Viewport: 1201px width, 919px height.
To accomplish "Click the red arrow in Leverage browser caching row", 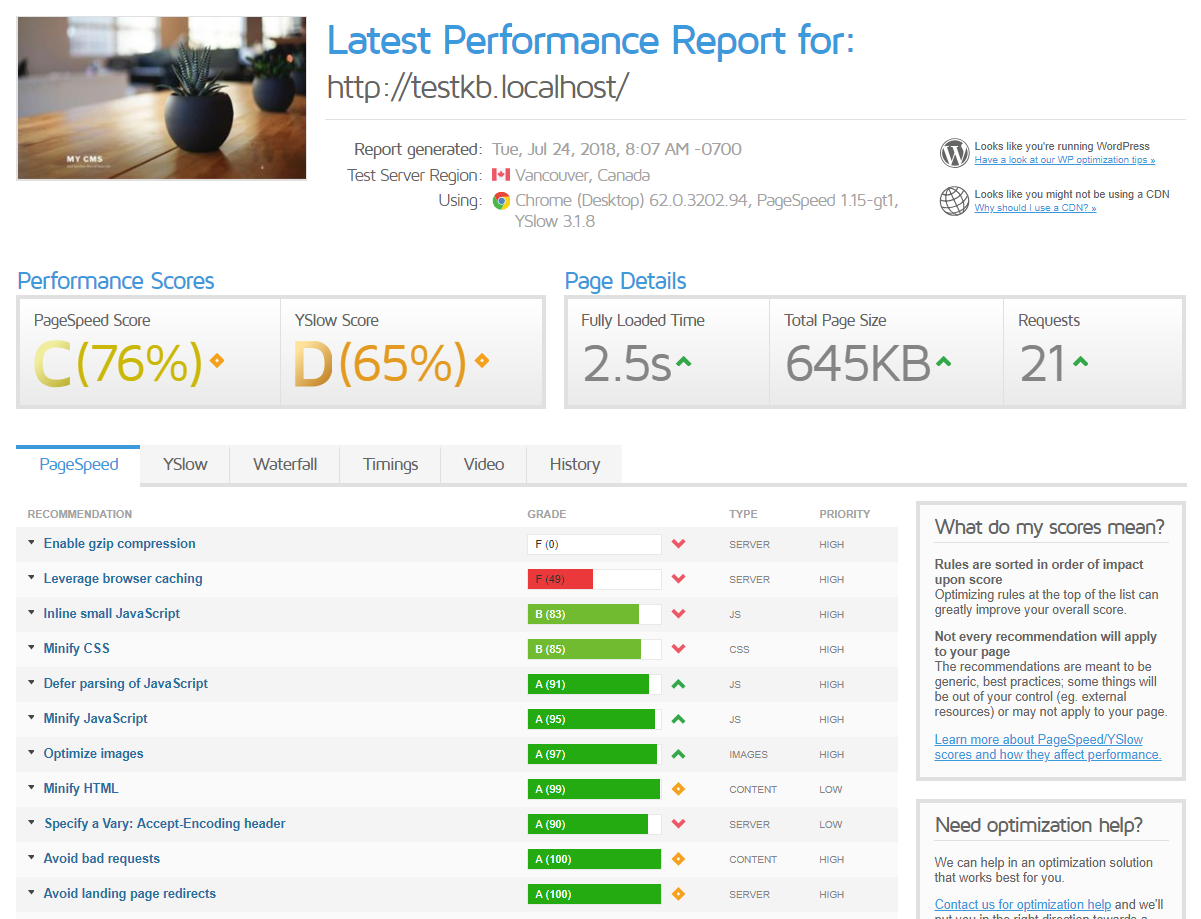I will pos(678,579).
